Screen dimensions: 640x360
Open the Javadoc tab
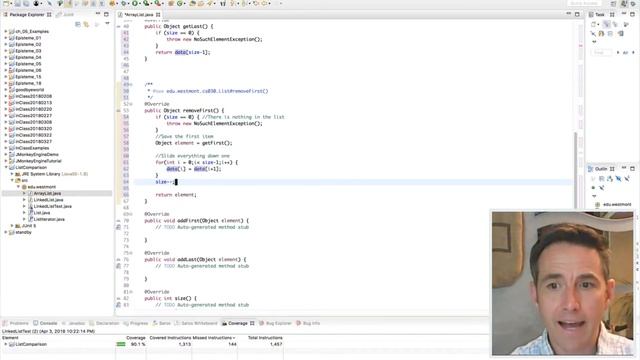click(73, 323)
